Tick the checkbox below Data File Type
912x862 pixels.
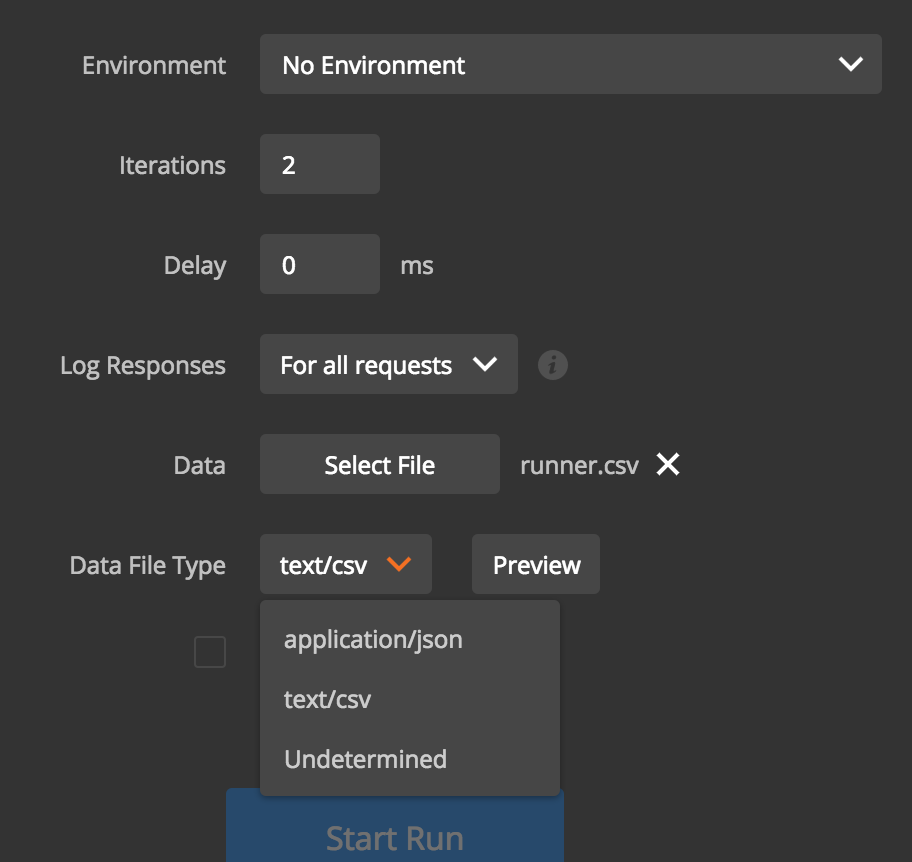(210, 652)
